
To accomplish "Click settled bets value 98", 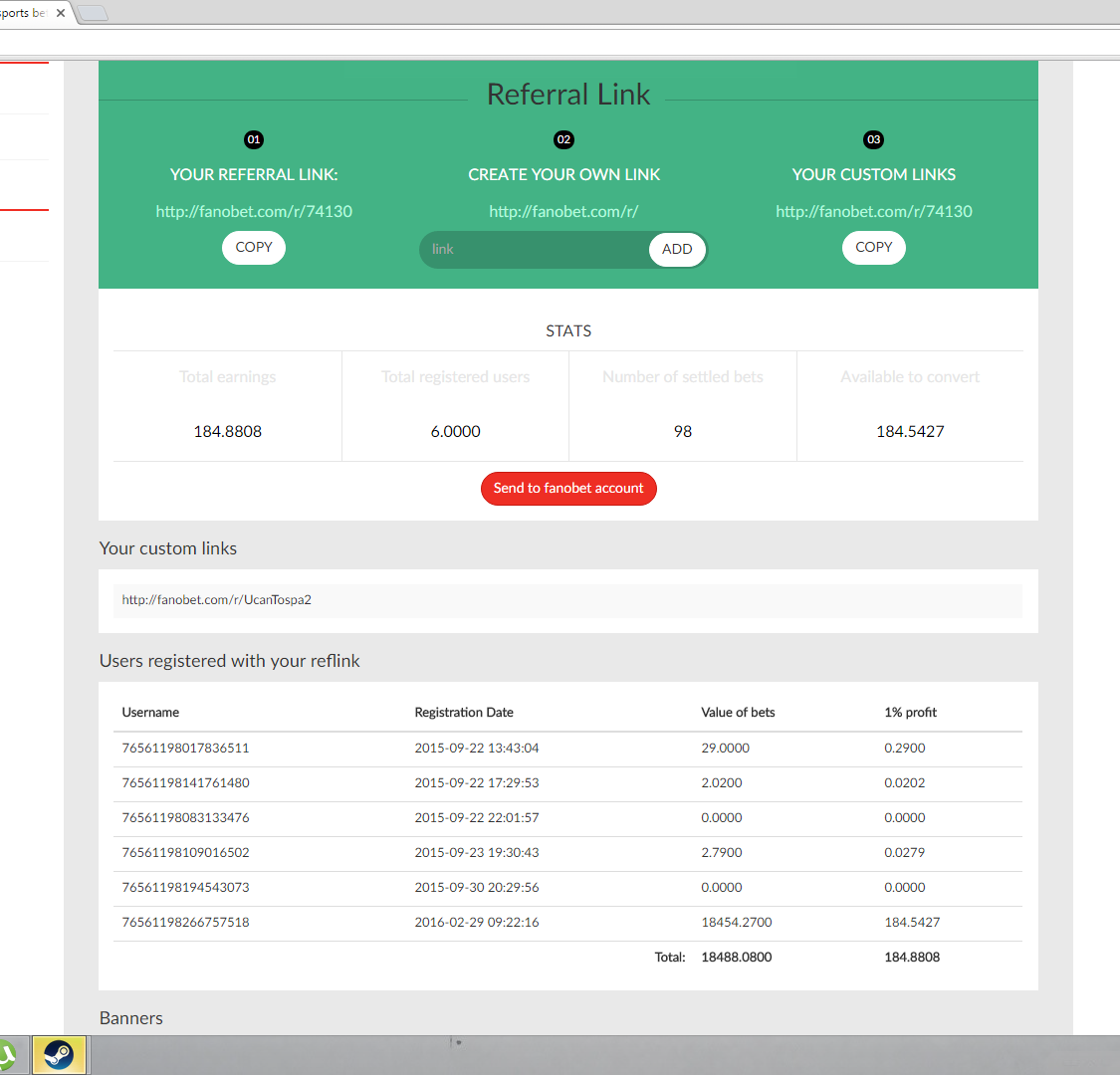I will coord(683,431).
